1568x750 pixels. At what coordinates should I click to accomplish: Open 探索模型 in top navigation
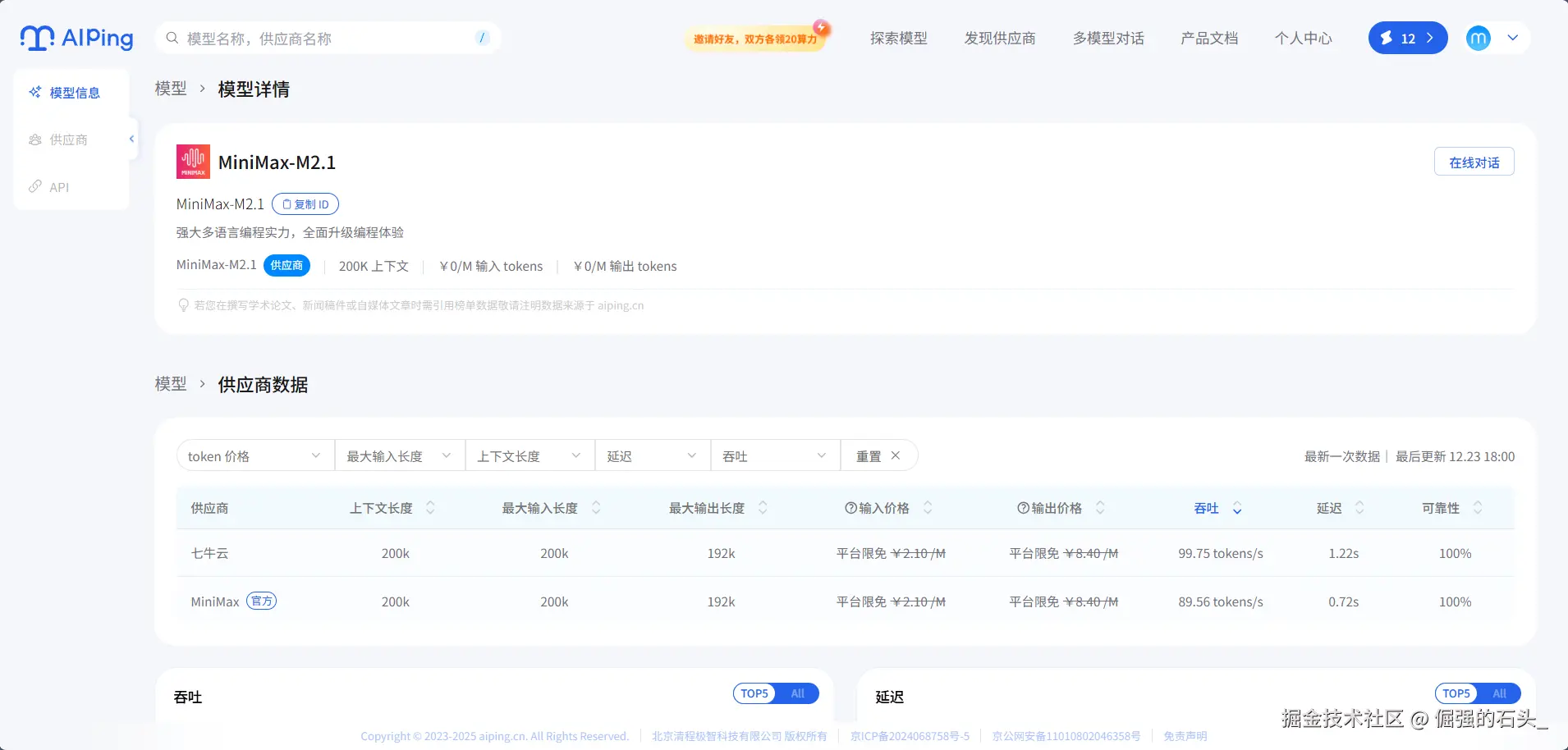(x=899, y=38)
